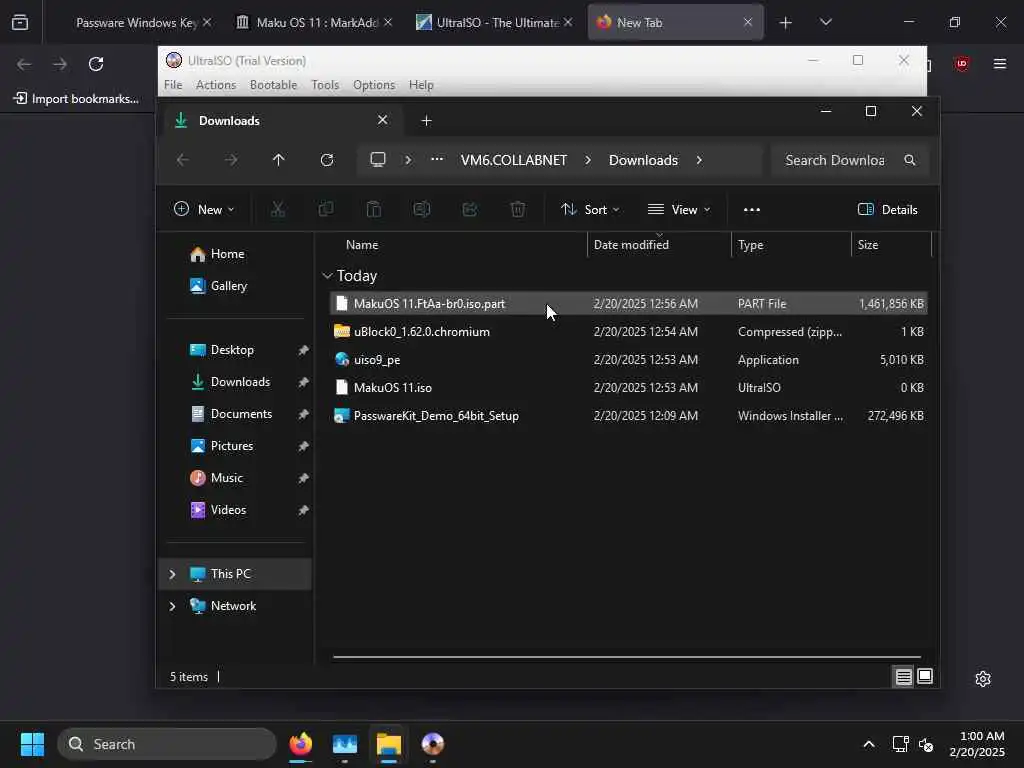Open the UltraISO Tools menu
Screen dimensions: 1024x768
click(x=325, y=85)
